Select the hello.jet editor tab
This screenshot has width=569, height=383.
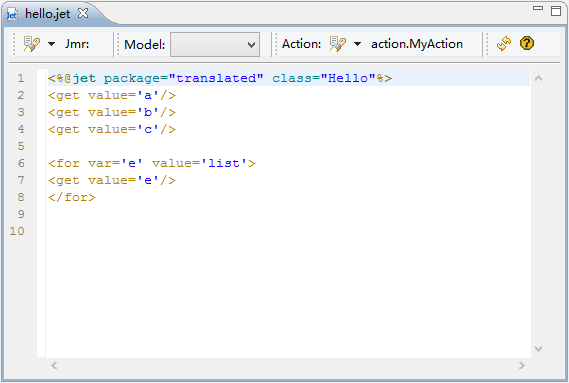pos(48,14)
